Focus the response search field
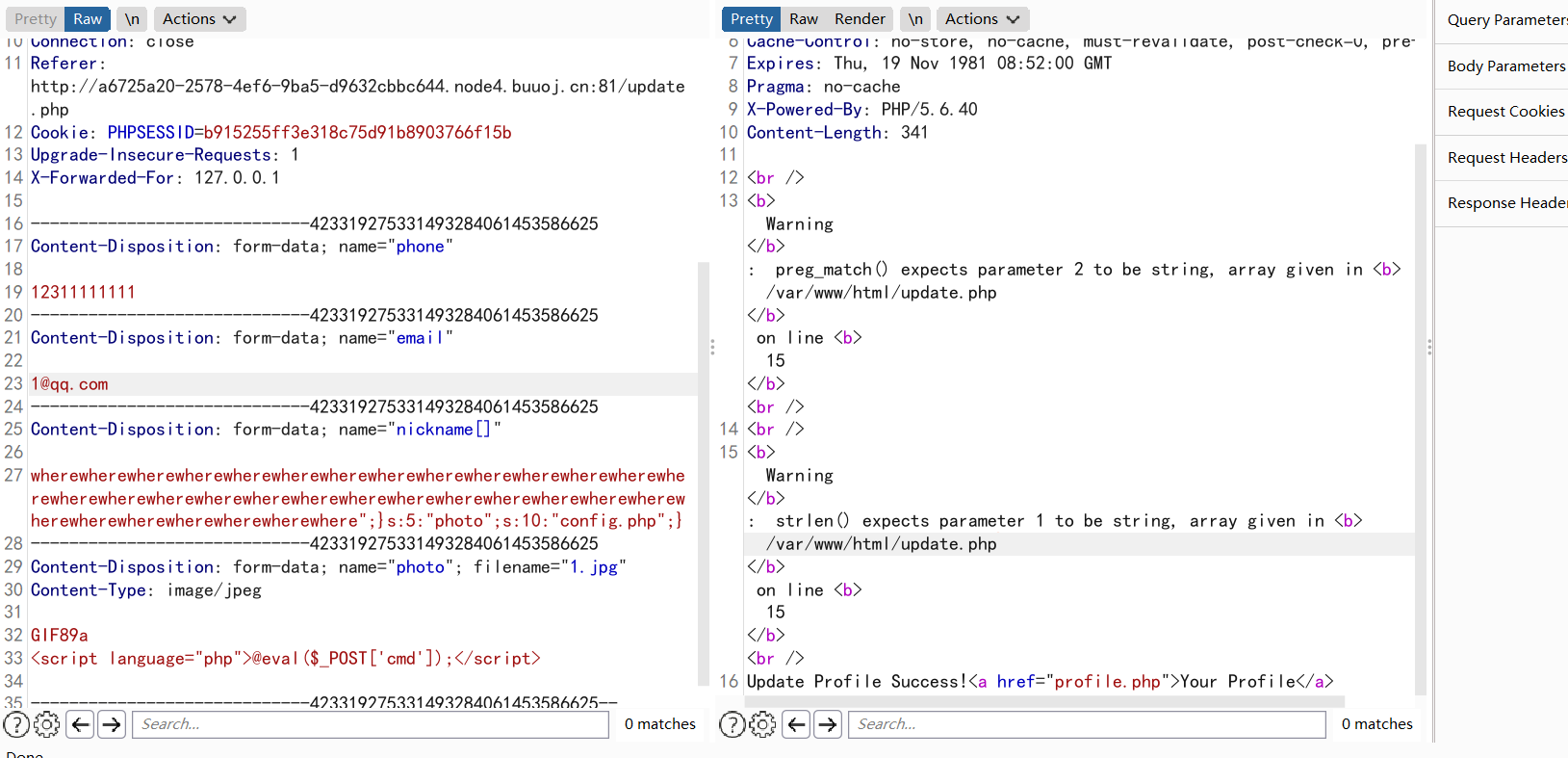This screenshot has height=758, width=1568. [1087, 724]
